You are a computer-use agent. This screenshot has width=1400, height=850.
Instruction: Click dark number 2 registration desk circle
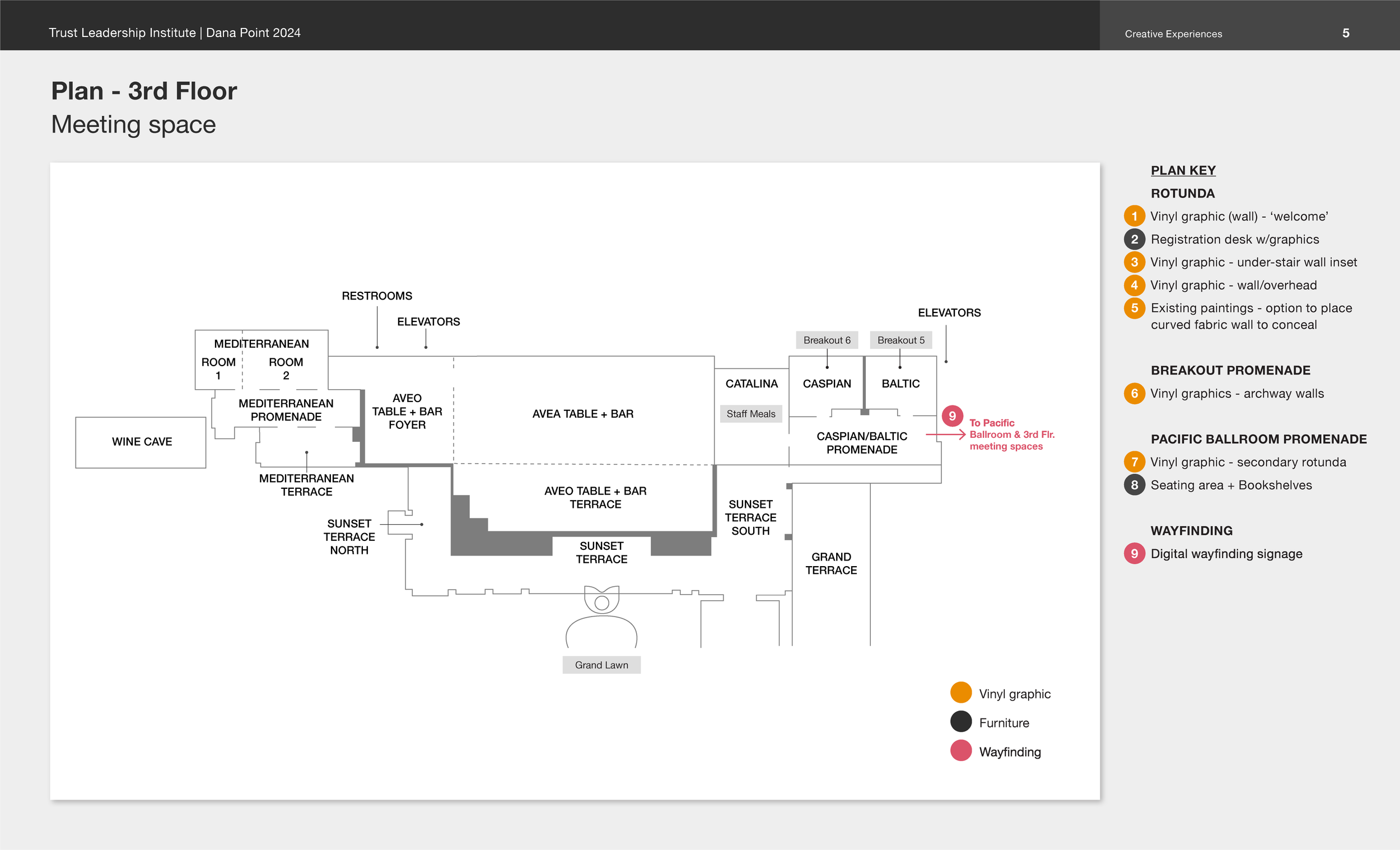click(1134, 239)
